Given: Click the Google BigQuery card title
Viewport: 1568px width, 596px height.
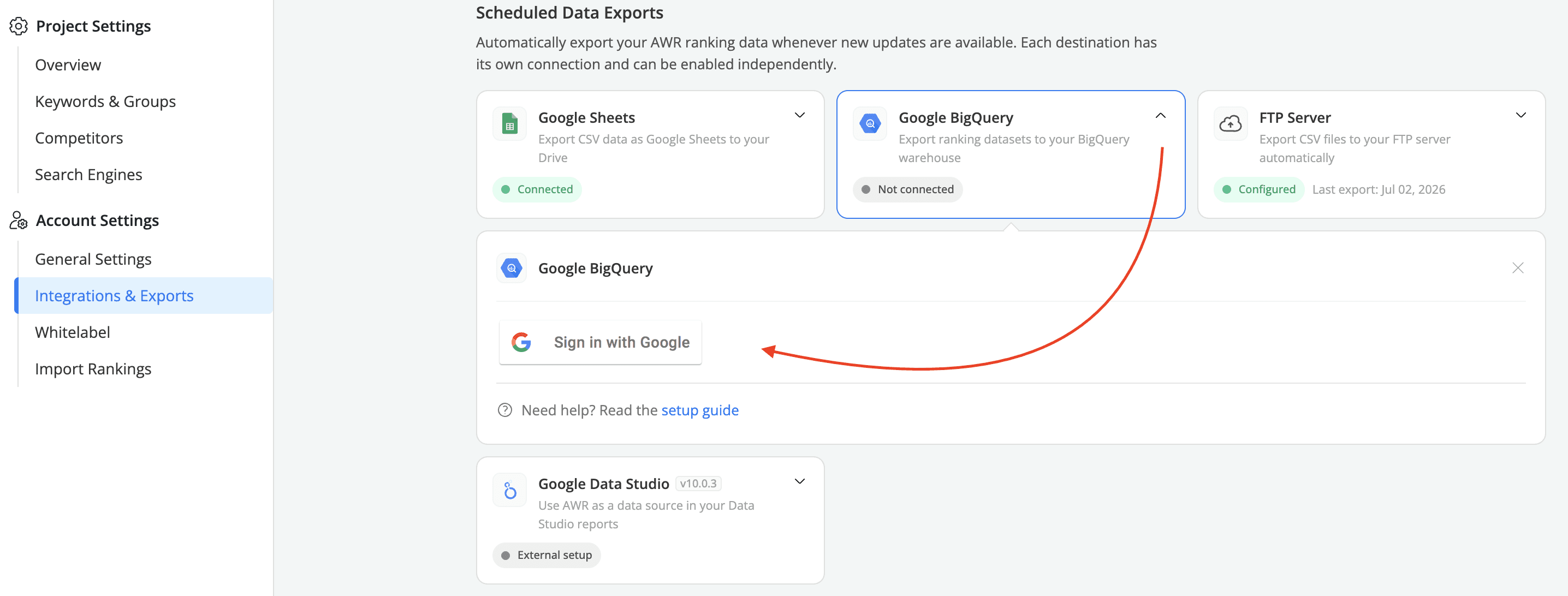Looking at the screenshot, I should point(955,117).
